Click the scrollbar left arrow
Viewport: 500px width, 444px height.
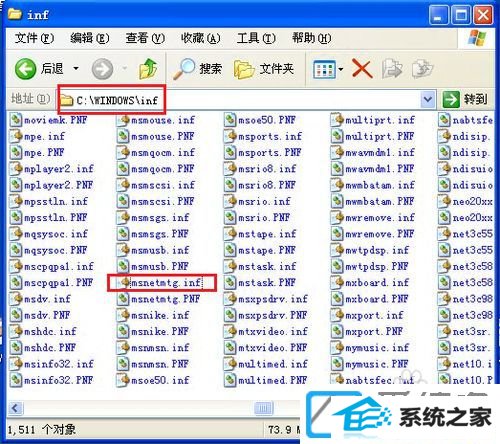click(x=15, y=408)
